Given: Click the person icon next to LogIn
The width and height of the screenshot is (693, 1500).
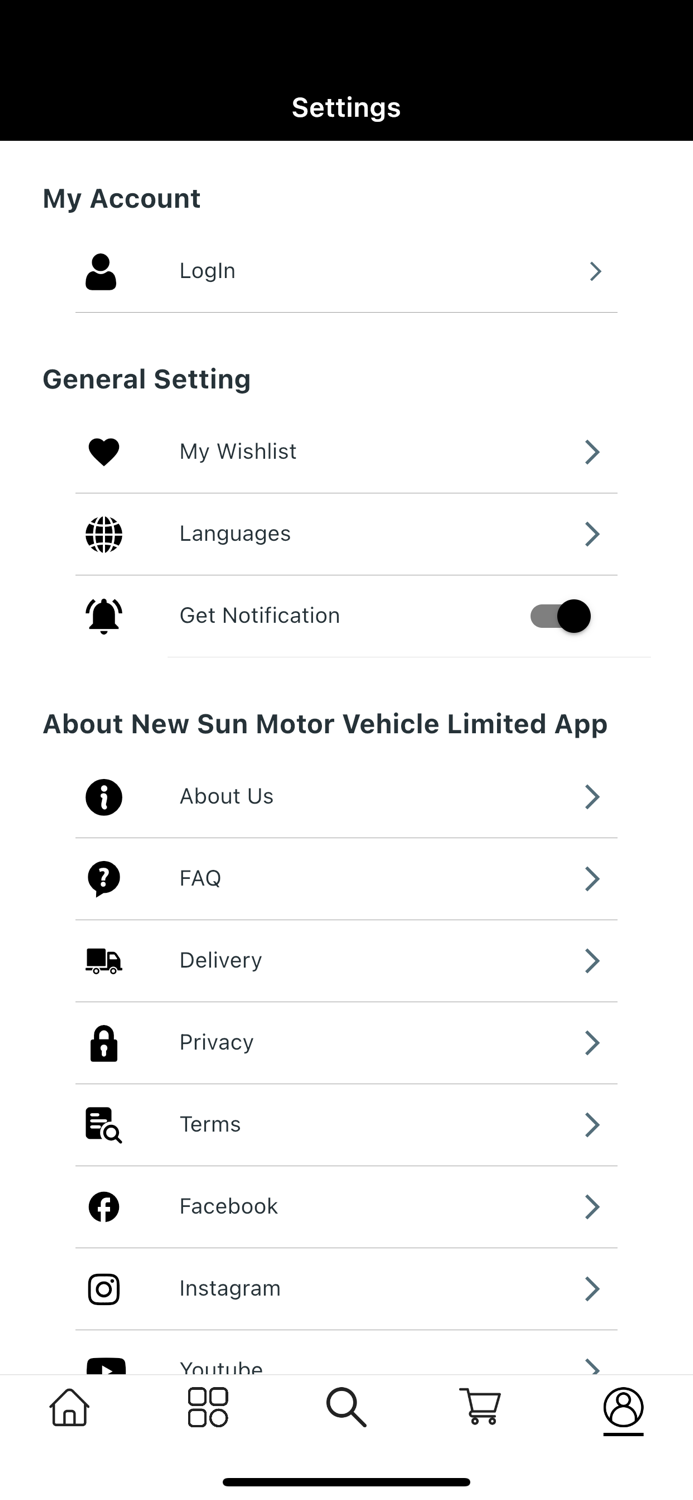Looking at the screenshot, I should click(x=102, y=270).
